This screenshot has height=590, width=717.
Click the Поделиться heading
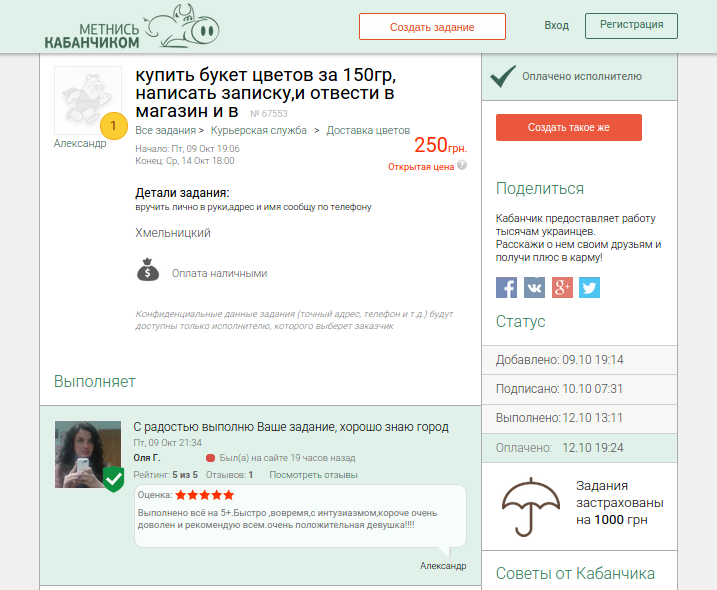coord(540,188)
